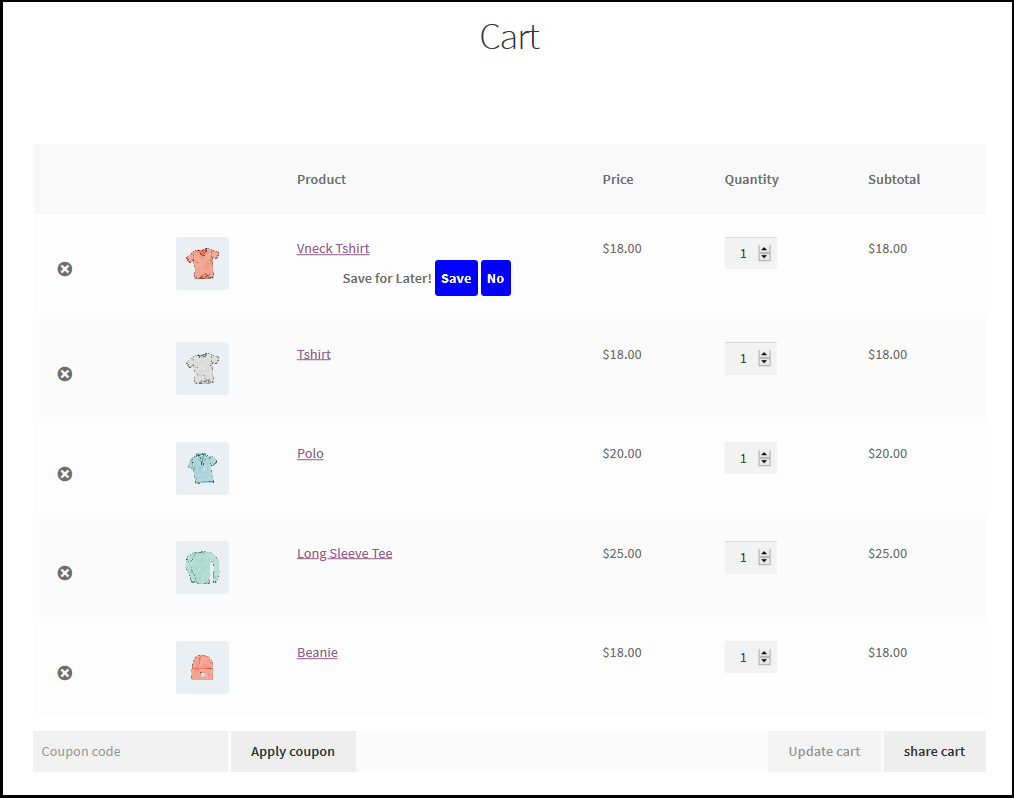Remove Beanie using the X icon
Screen dimensions: 1014x798
pos(65,673)
